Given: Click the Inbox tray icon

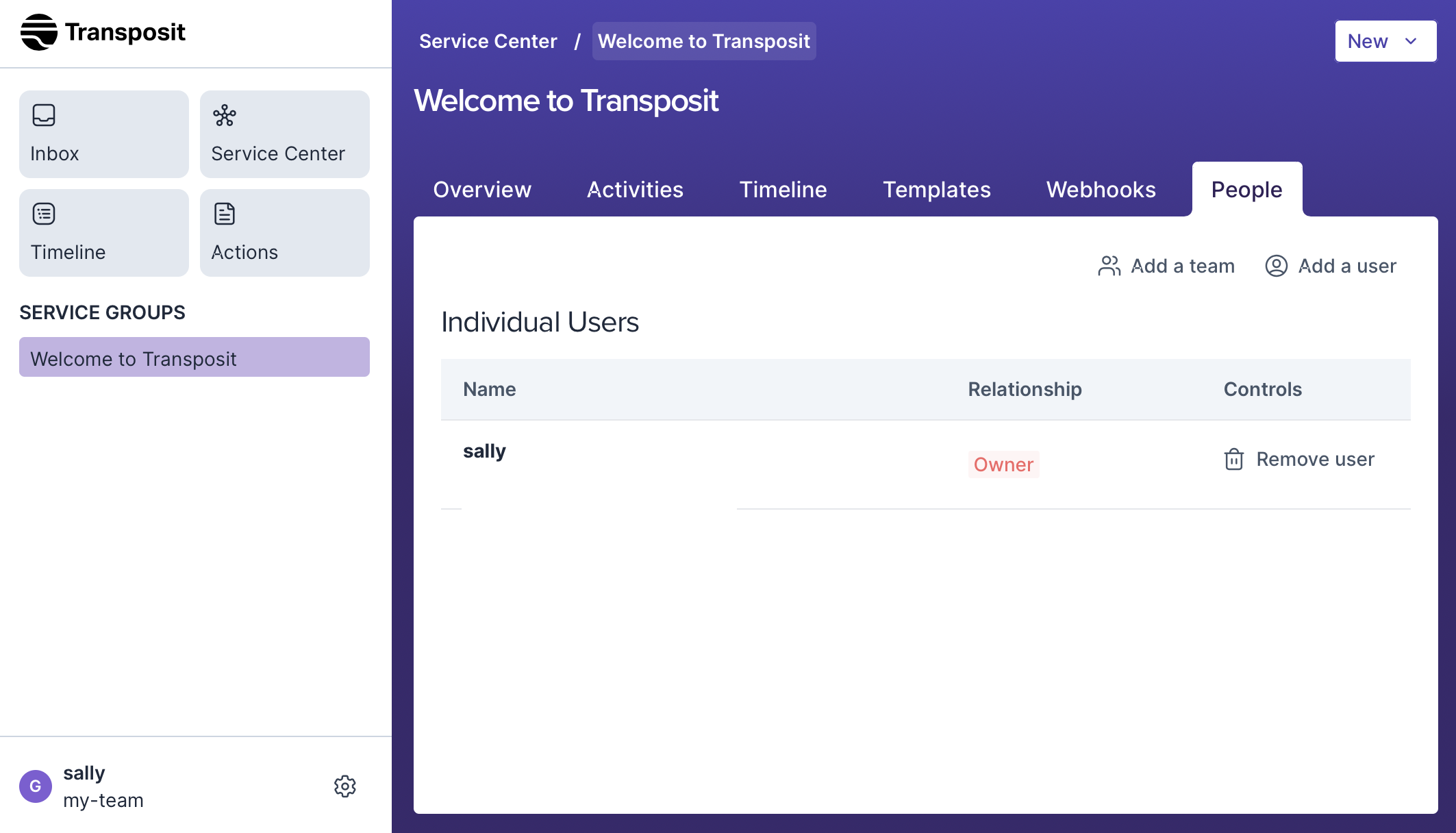Looking at the screenshot, I should point(44,115).
